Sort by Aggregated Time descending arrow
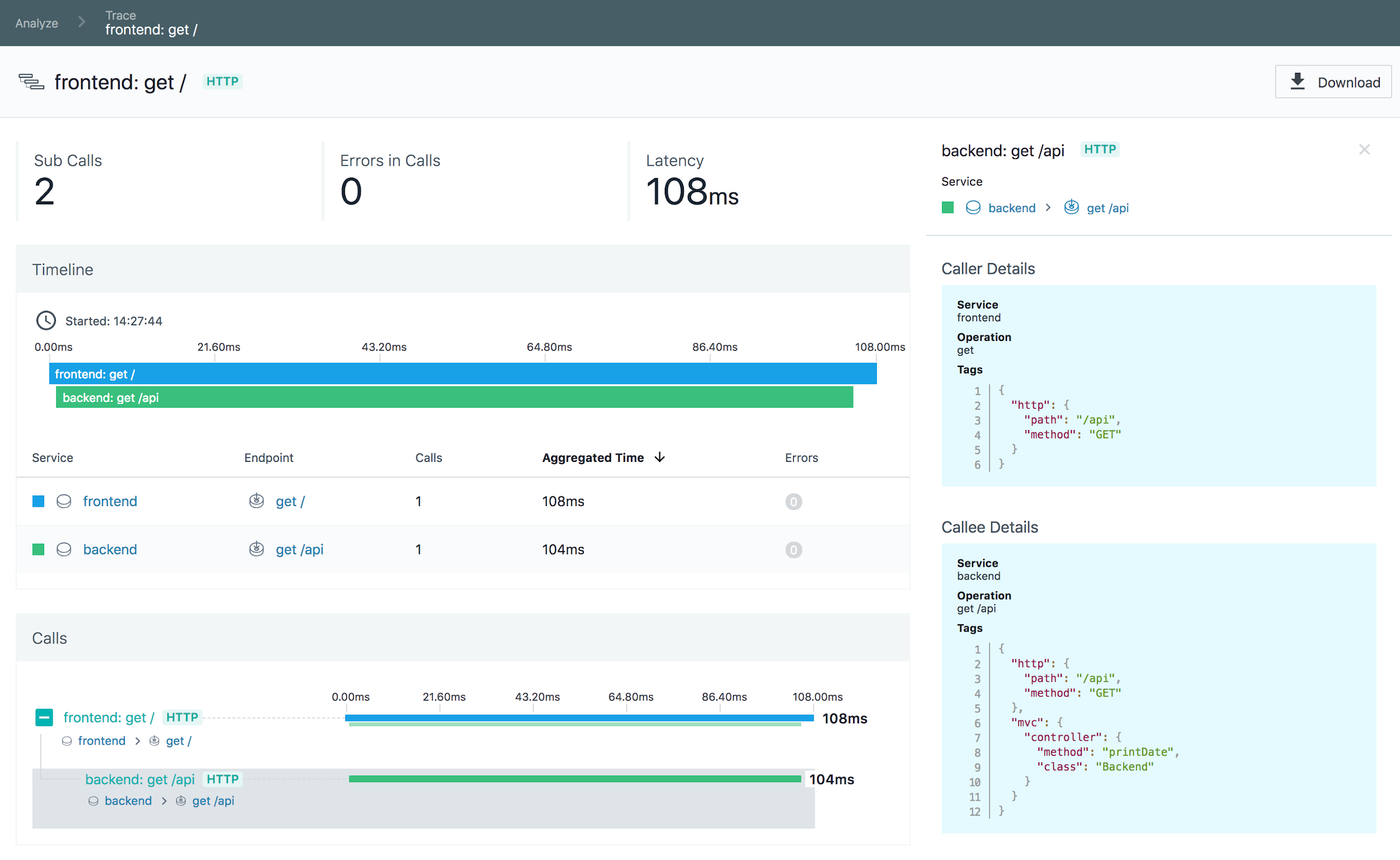This screenshot has height=860, width=1400. click(660, 457)
